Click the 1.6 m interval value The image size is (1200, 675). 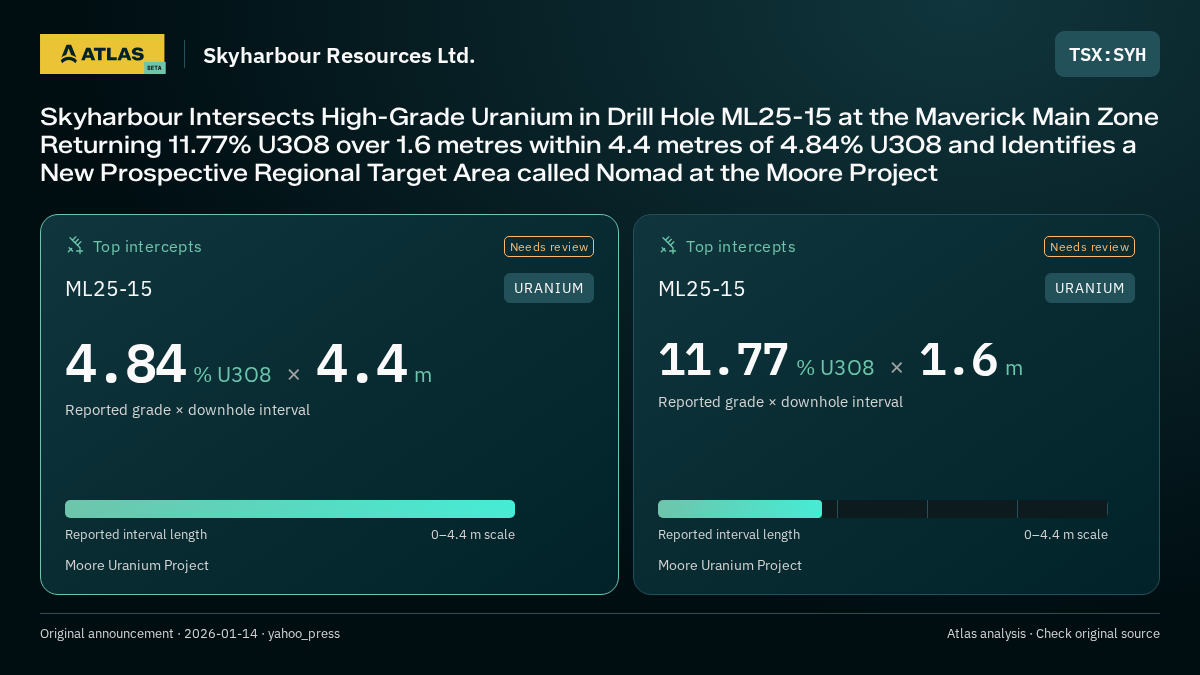[970, 360]
